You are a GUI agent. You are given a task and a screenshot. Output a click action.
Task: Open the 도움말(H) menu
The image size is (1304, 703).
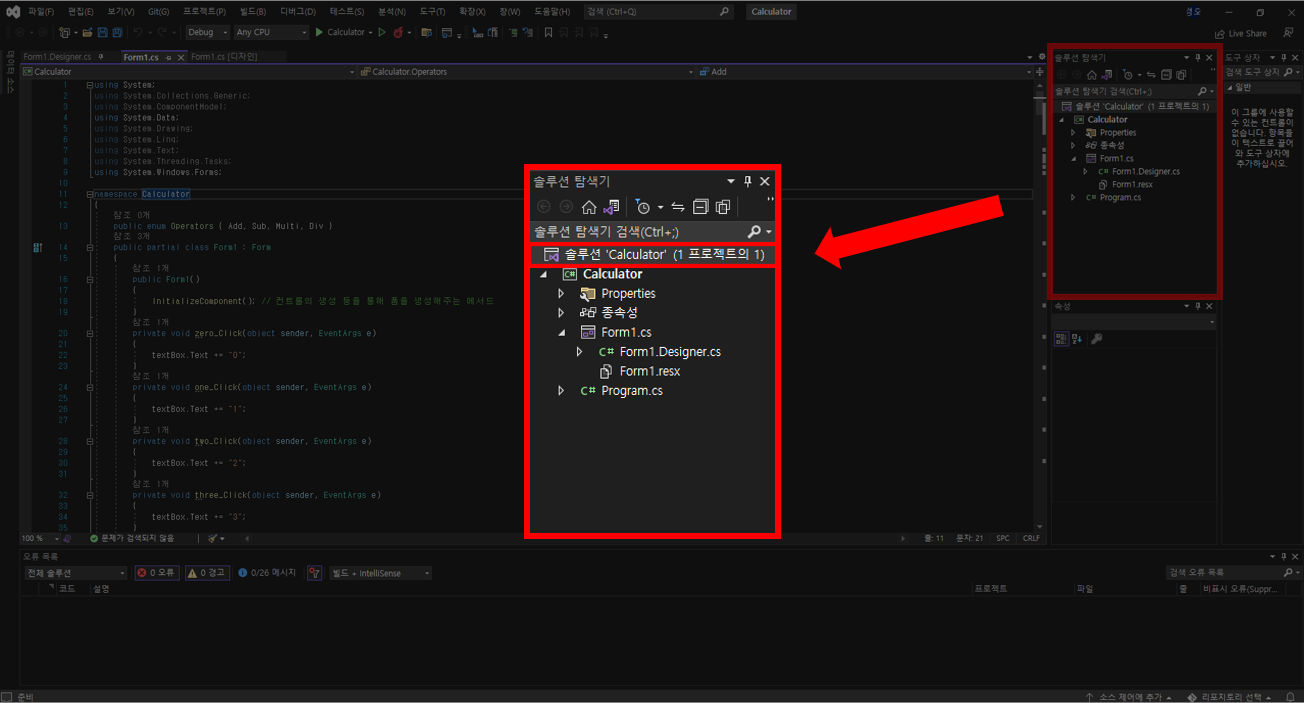(x=551, y=12)
